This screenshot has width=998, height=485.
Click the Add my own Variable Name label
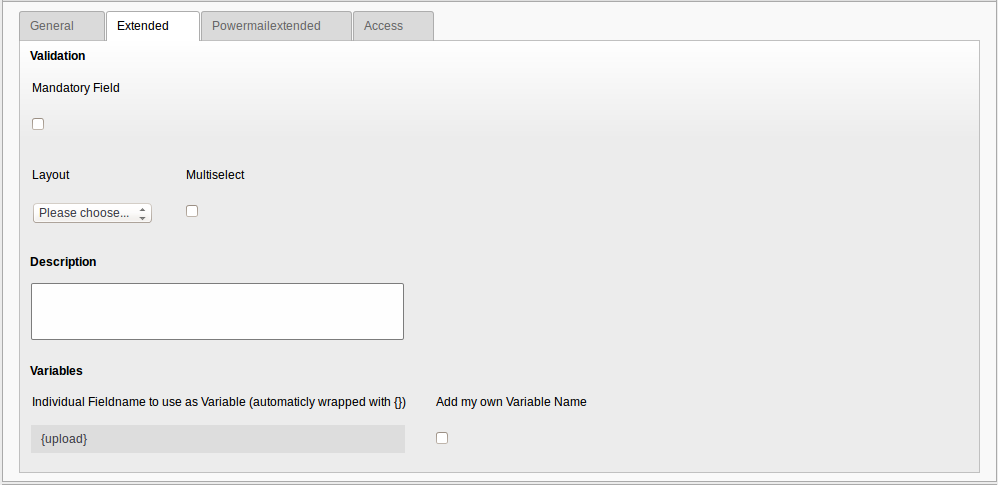click(x=511, y=402)
